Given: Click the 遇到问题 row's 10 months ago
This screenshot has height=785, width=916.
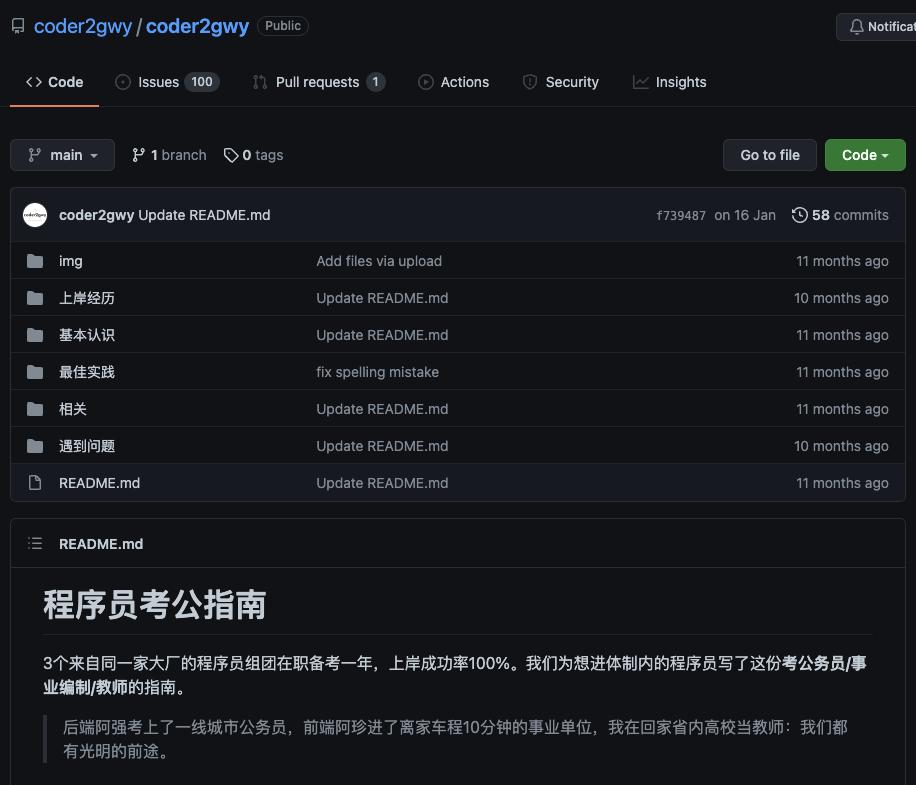Looking at the screenshot, I should pyautogui.click(x=841, y=446).
